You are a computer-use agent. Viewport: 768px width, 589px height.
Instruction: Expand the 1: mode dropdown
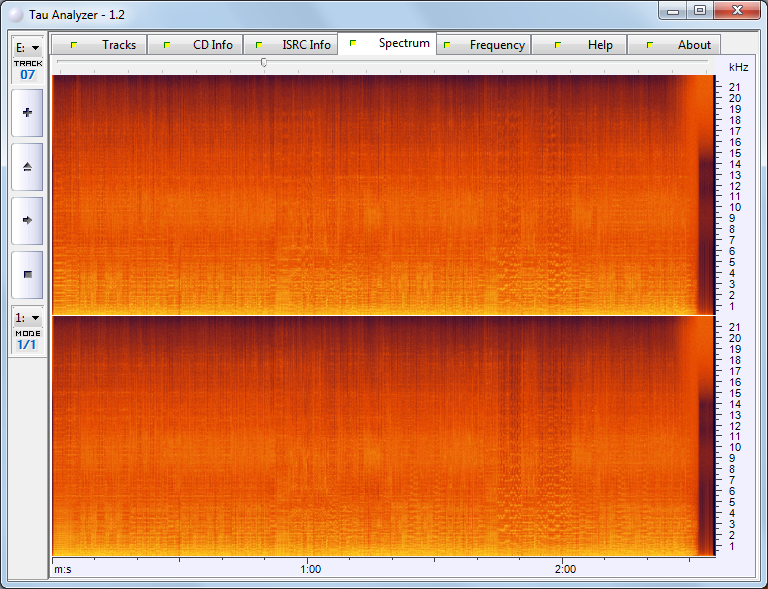coord(27,318)
